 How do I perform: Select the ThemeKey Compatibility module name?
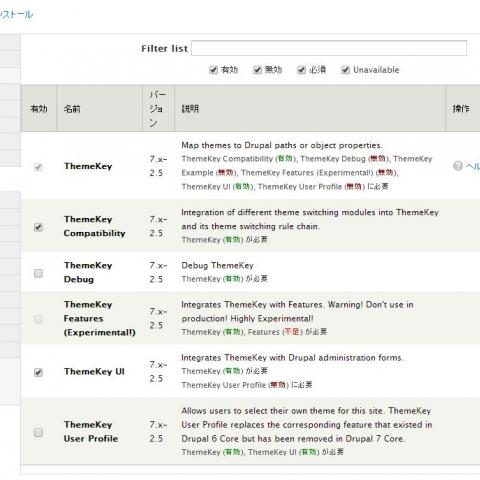pos(94,226)
